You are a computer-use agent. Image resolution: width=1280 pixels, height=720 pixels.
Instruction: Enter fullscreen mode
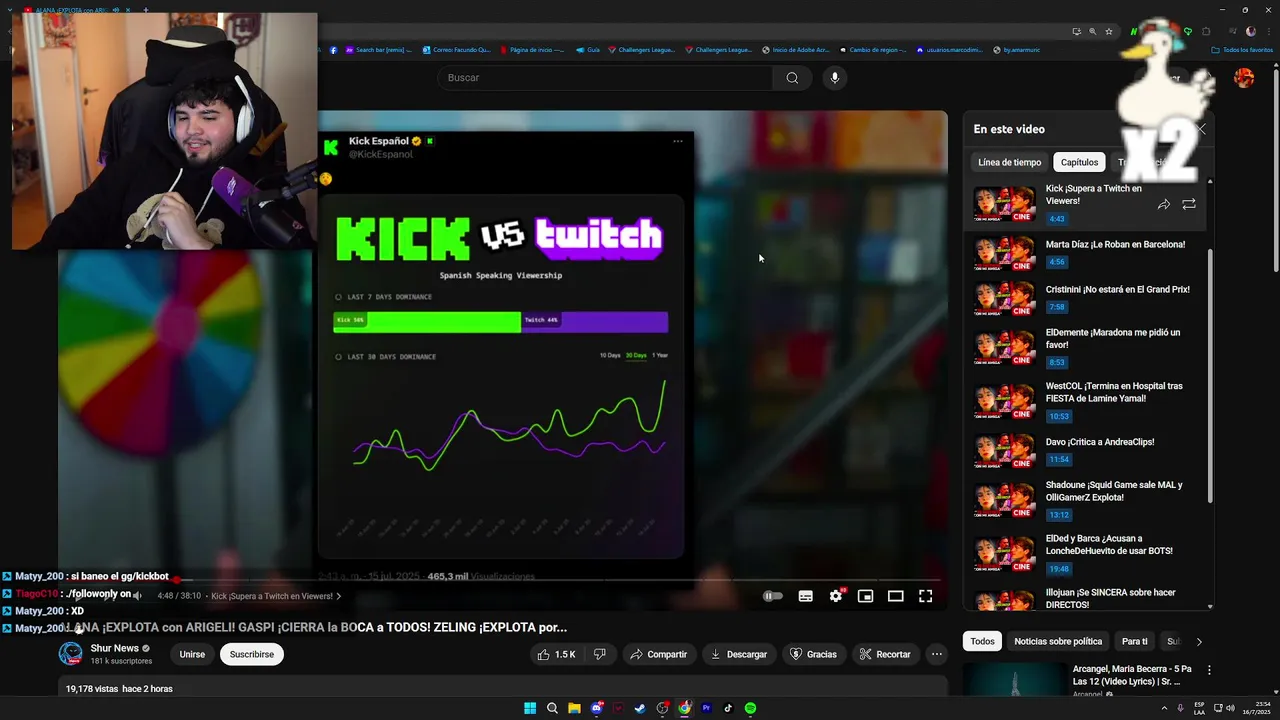926,596
